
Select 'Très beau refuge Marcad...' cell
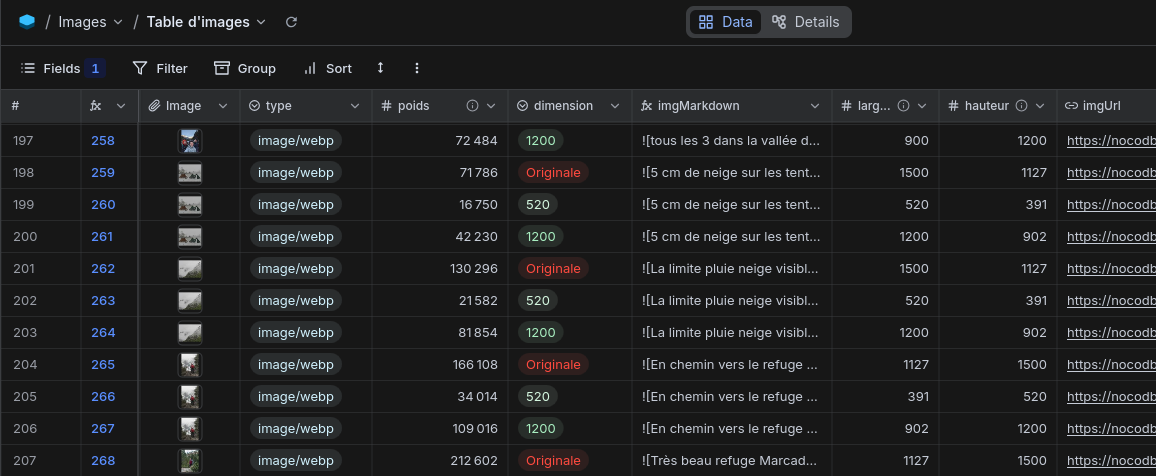point(731,461)
